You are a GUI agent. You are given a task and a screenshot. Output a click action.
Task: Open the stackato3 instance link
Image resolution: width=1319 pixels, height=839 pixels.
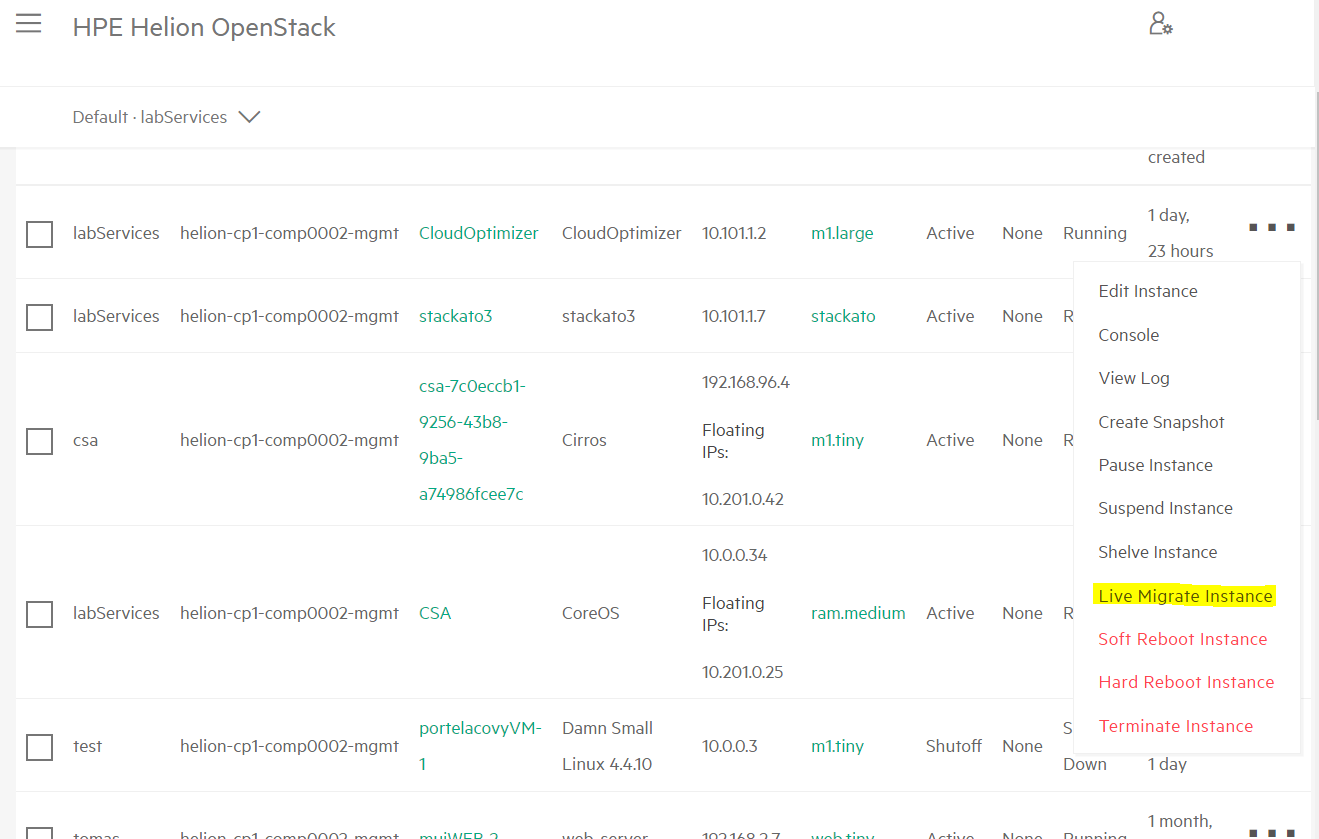point(455,316)
